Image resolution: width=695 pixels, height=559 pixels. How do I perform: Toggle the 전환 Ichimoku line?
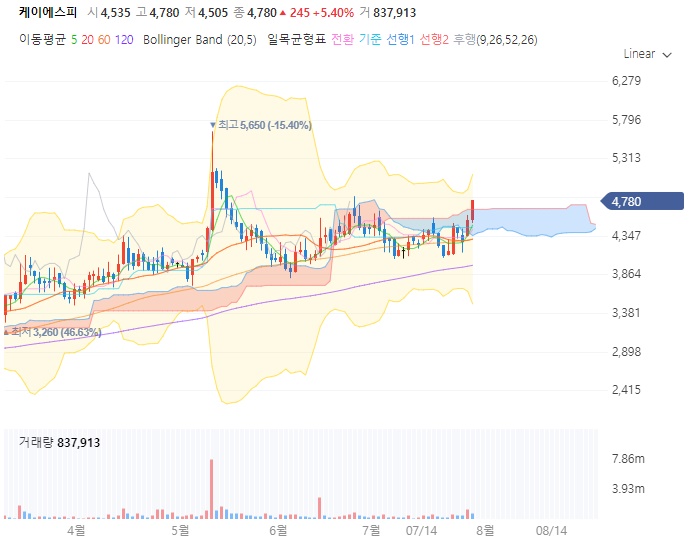[x=342, y=40]
